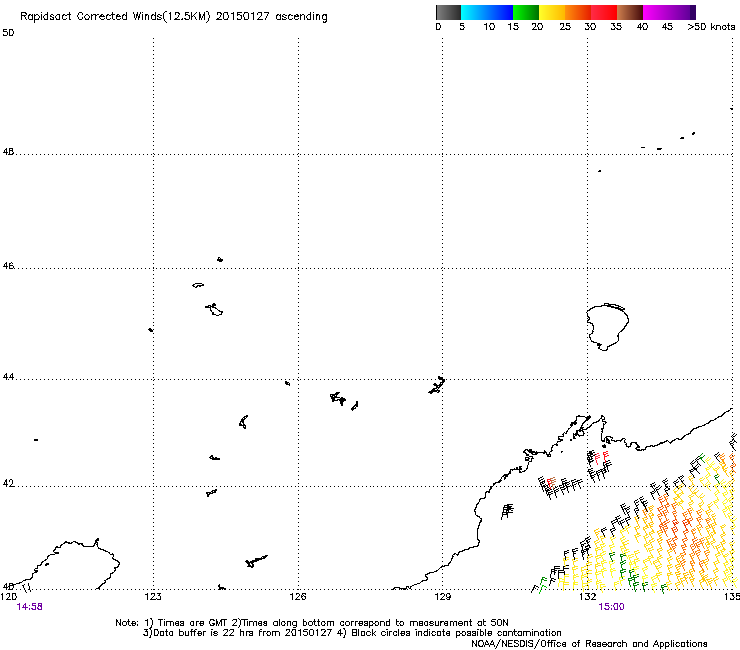
Task: Click the 'NOAA/NESDIS/Office of Research and Applications' credit
Action: pos(589,644)
